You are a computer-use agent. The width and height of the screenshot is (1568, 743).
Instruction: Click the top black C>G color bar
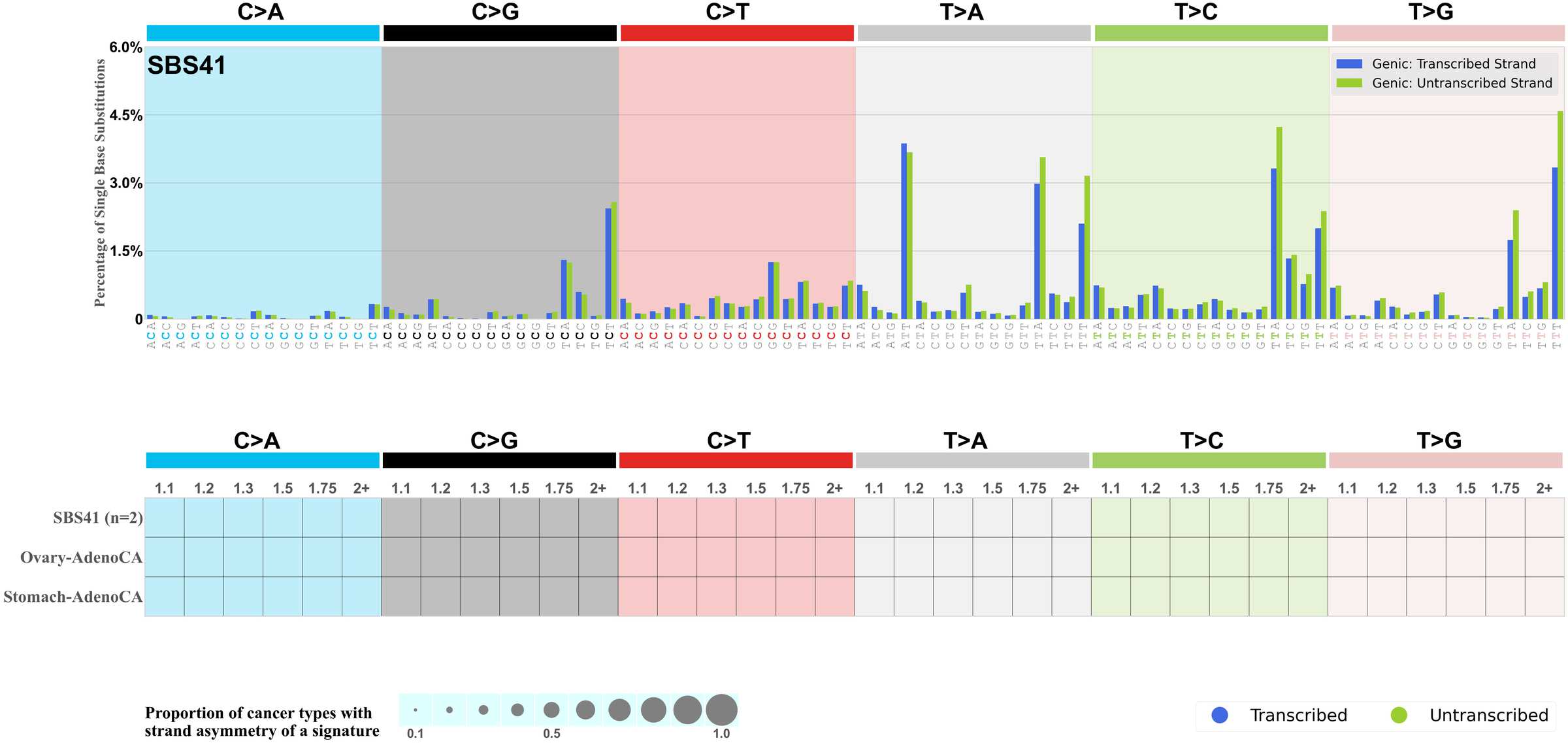(x=500, y=33)
